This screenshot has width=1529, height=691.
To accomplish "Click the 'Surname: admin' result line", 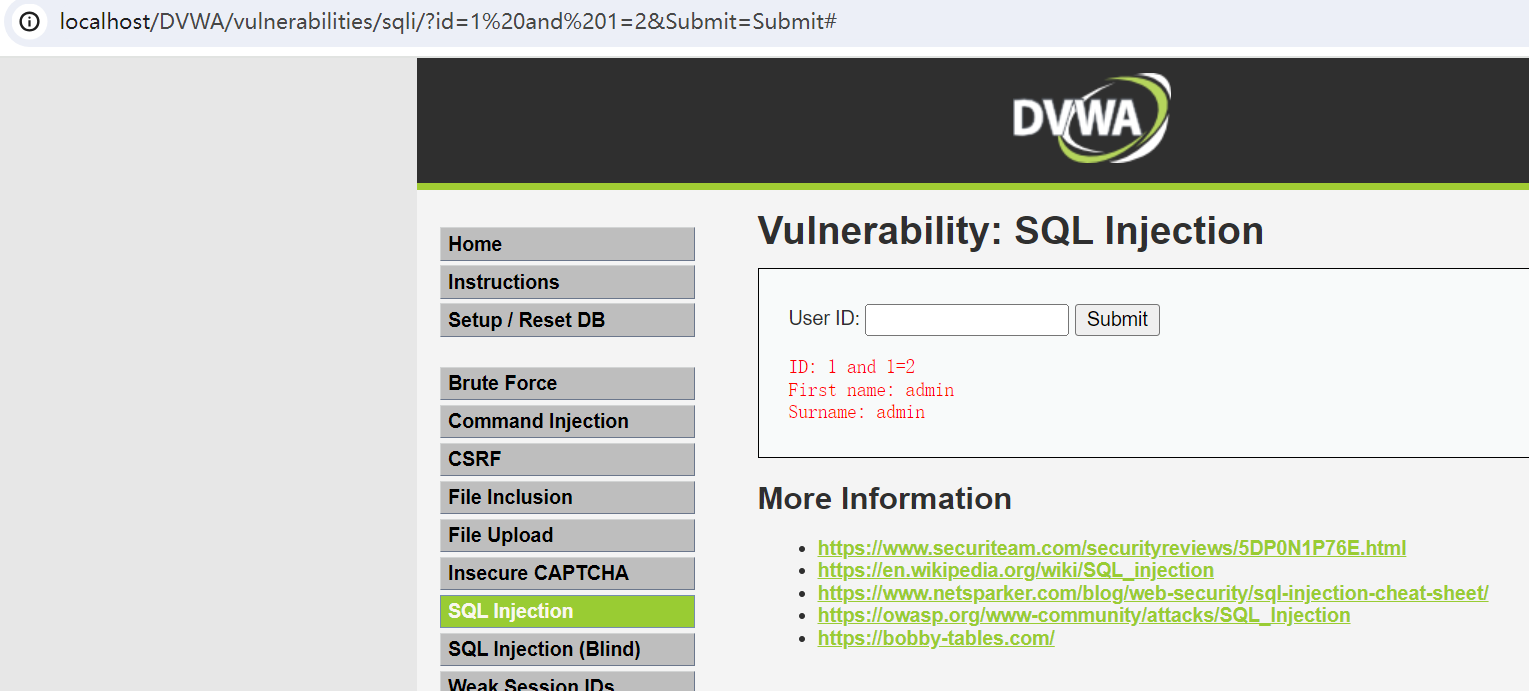I will click(856, 412).
